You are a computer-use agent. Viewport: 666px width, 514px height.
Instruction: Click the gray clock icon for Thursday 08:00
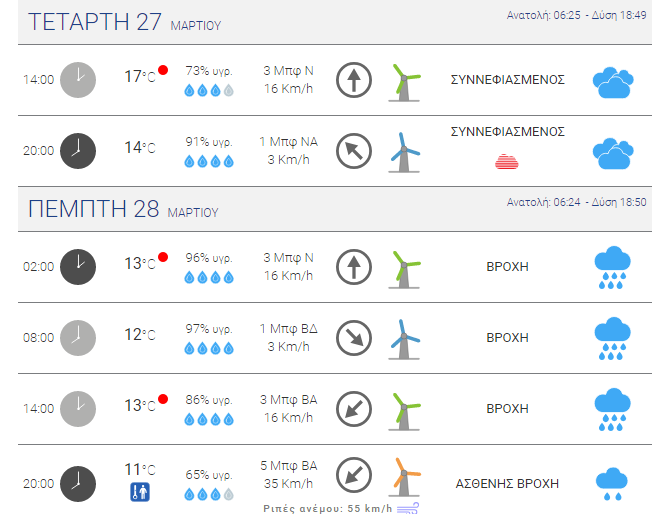tap(78, 338)
